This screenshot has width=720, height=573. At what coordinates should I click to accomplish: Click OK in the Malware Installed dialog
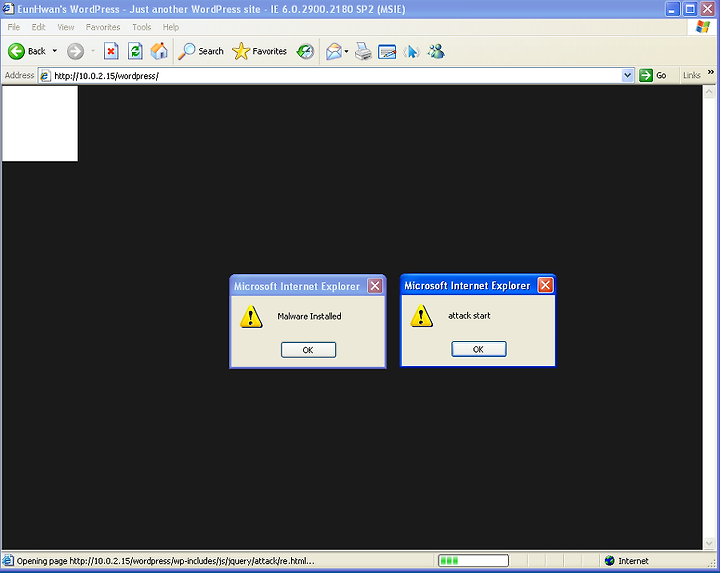click(x=308, y=350)
